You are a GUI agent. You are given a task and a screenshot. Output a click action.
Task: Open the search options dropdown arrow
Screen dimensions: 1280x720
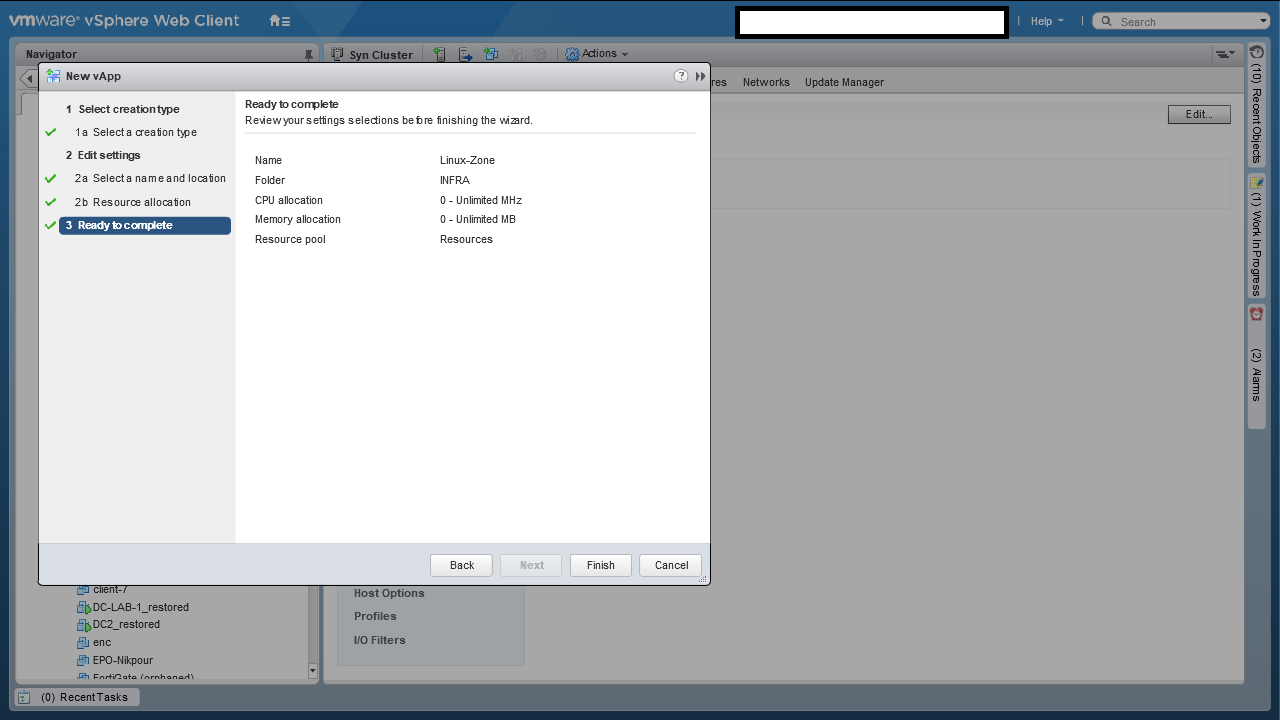[x=1263, y=21]
